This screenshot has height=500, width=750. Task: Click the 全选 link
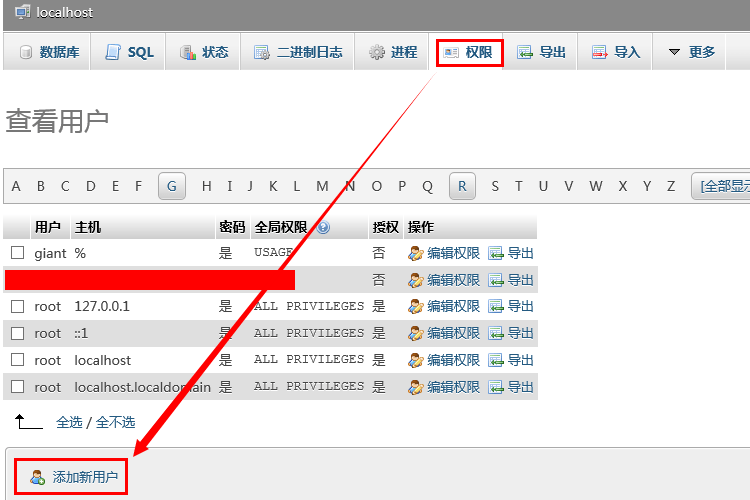coord(69,422)
